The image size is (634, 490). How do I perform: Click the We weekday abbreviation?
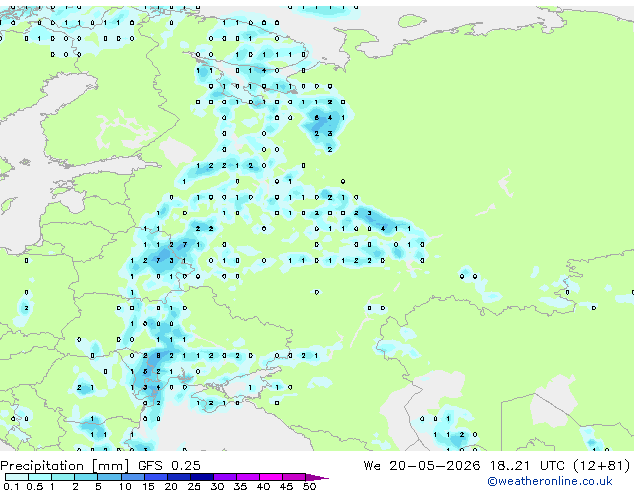click(x=372, y=466)
